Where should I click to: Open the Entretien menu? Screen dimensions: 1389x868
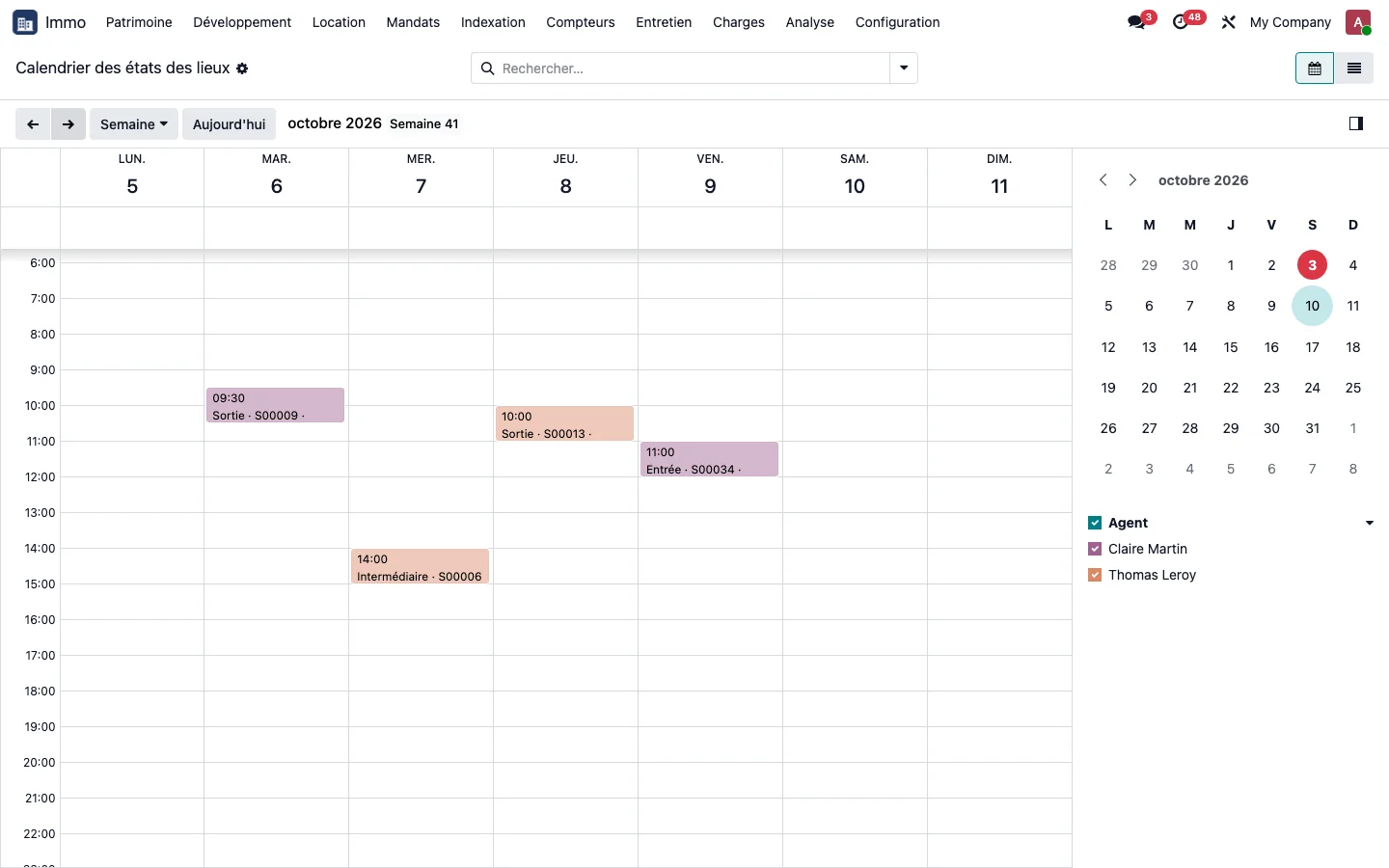664,22
